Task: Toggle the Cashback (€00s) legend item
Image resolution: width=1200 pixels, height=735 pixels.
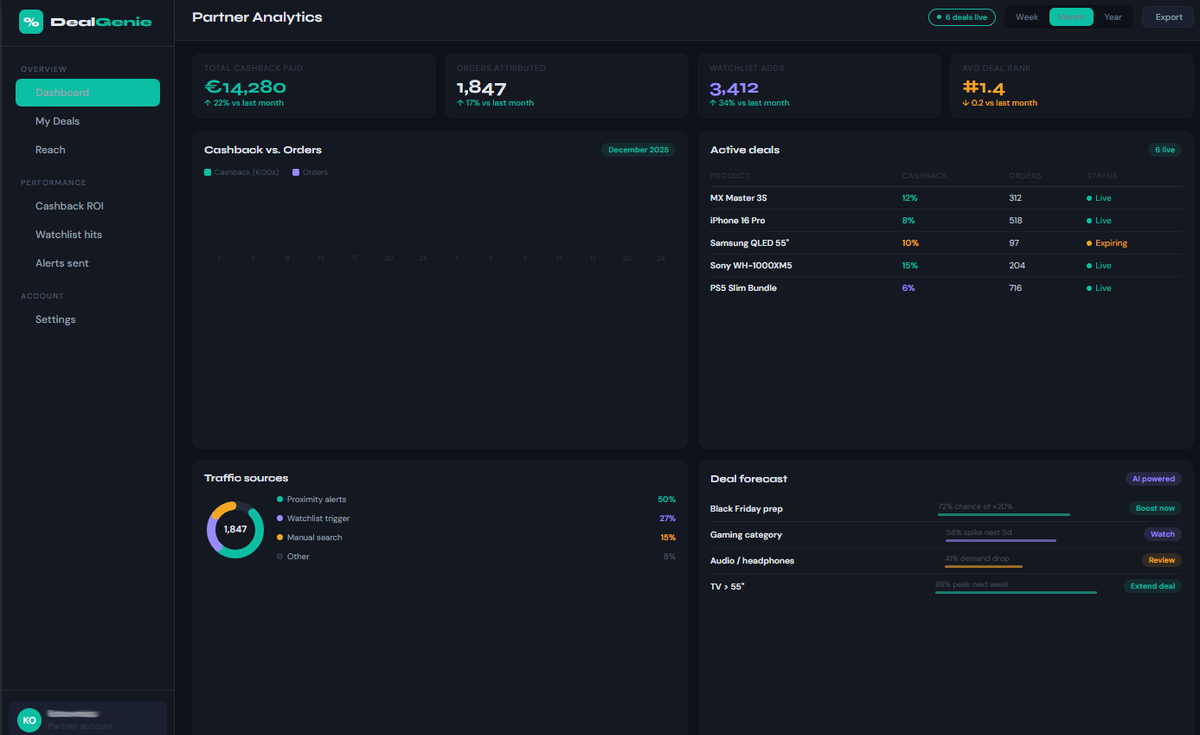Action: tap(241, 172)
